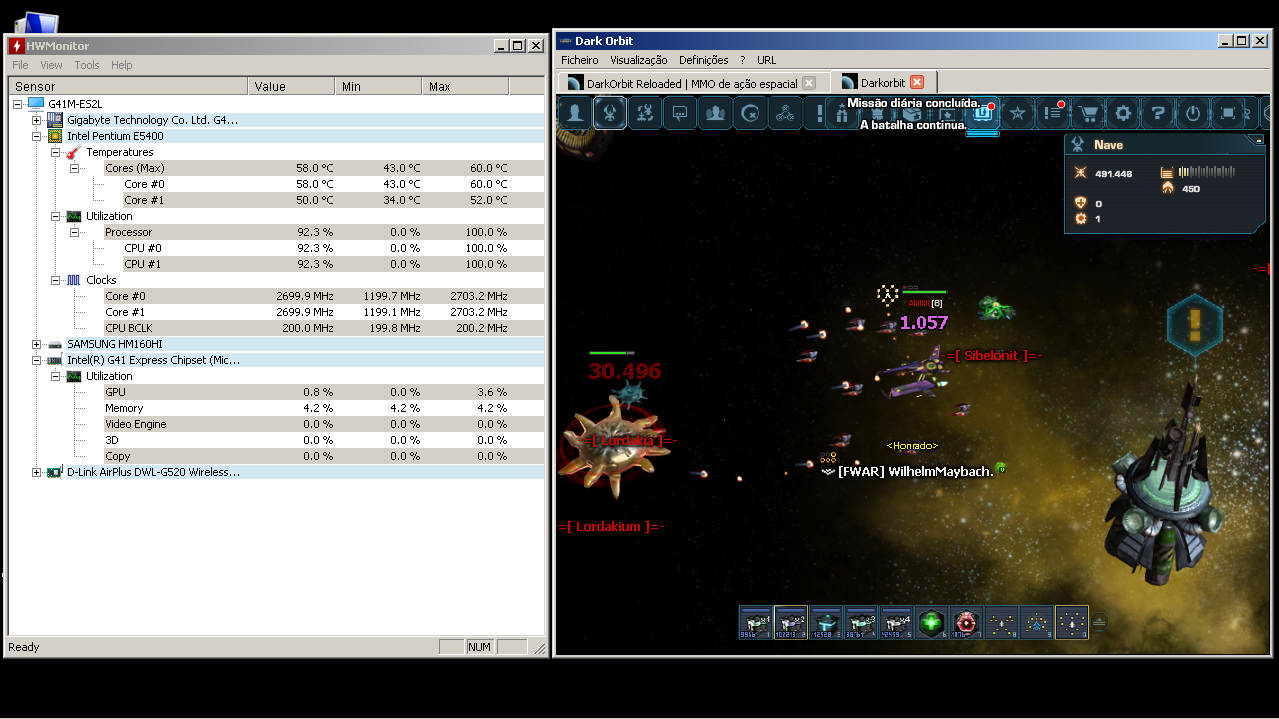1279x719 pixels.
Task: Toggle fullscreen icon in game toolbar
Action: (x=1228, y=113)
